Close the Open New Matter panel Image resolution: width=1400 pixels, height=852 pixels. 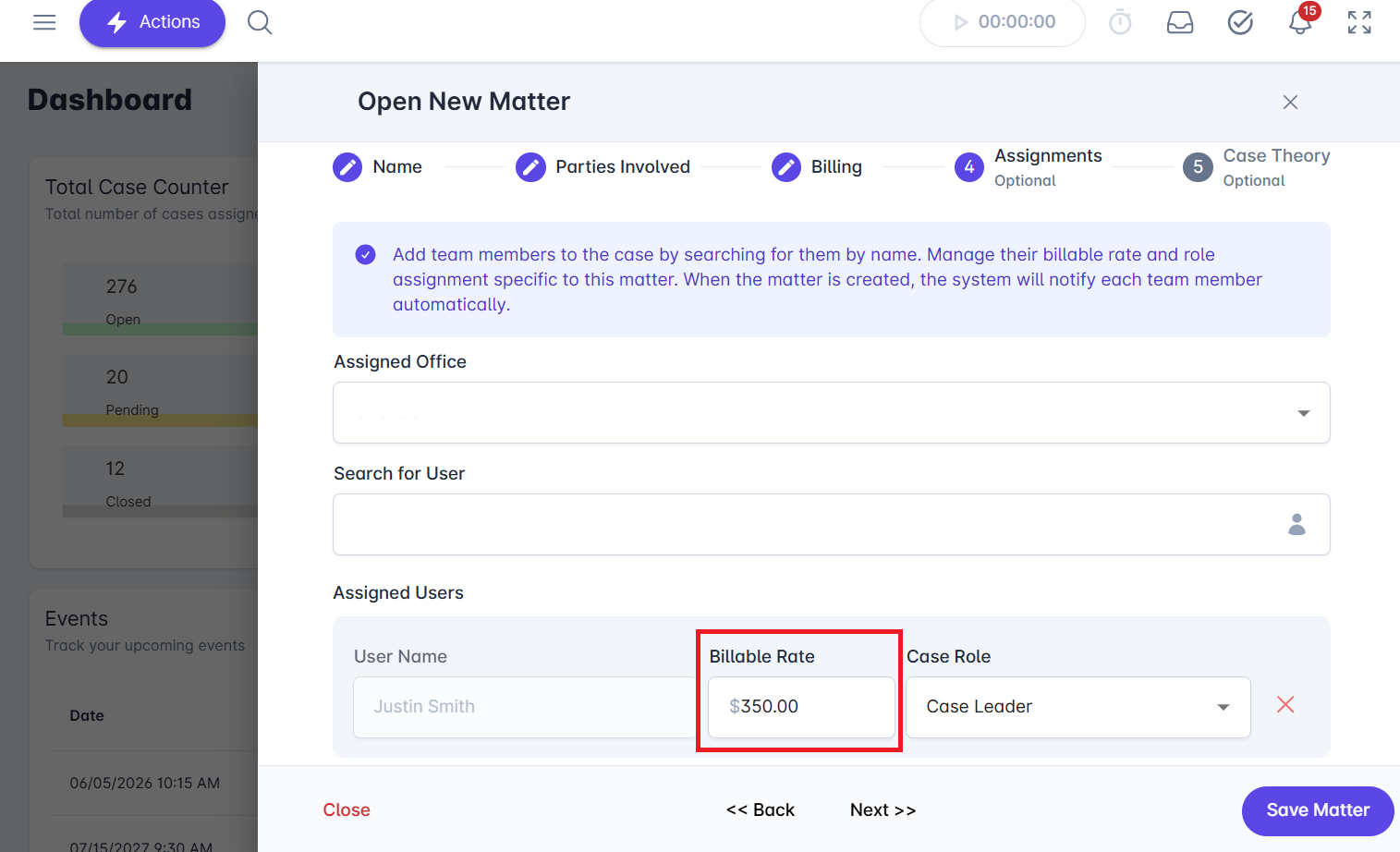click(1290, 103)
